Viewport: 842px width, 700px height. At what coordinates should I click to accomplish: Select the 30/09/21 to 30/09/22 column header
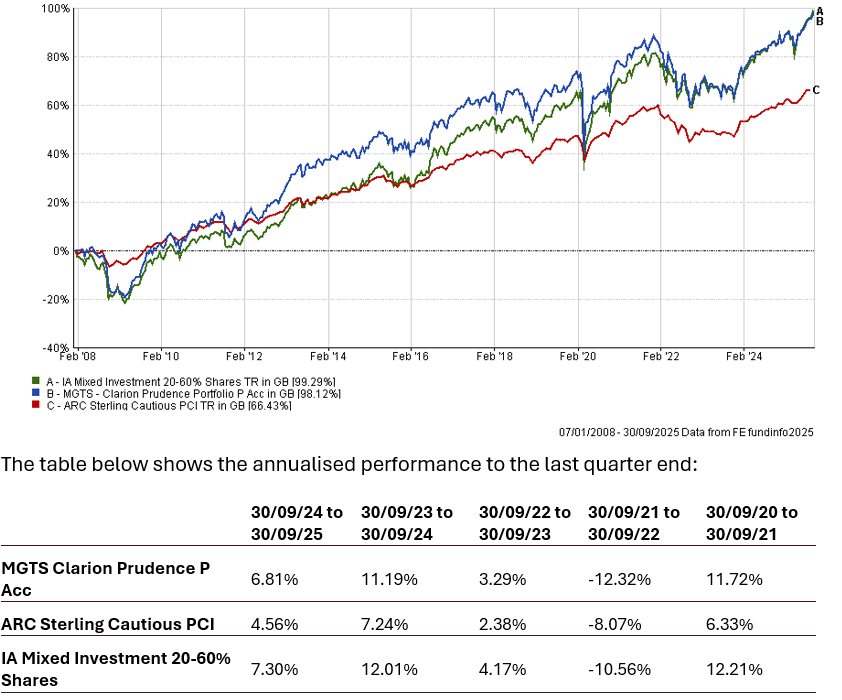click(635, 522)
